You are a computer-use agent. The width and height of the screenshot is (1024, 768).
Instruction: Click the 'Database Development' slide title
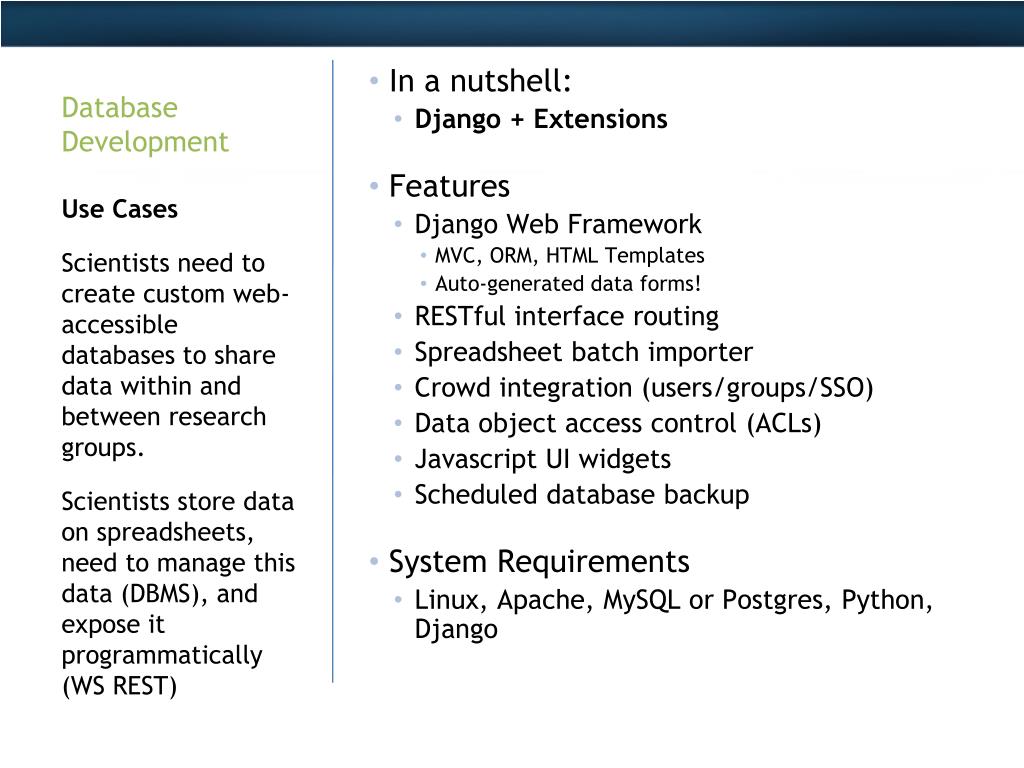145,125
